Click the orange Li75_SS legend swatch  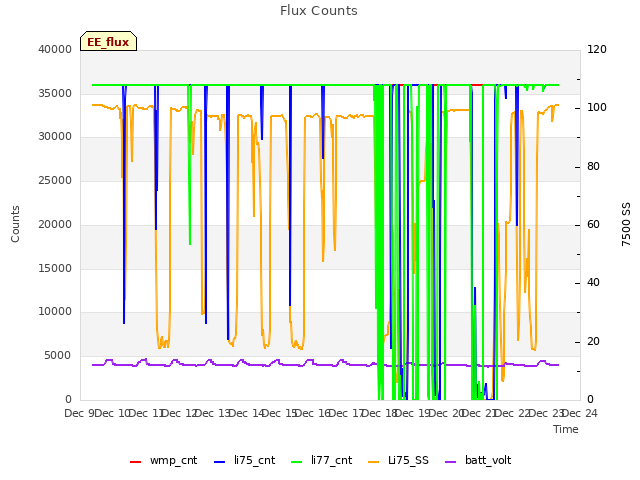pos(373,462)
